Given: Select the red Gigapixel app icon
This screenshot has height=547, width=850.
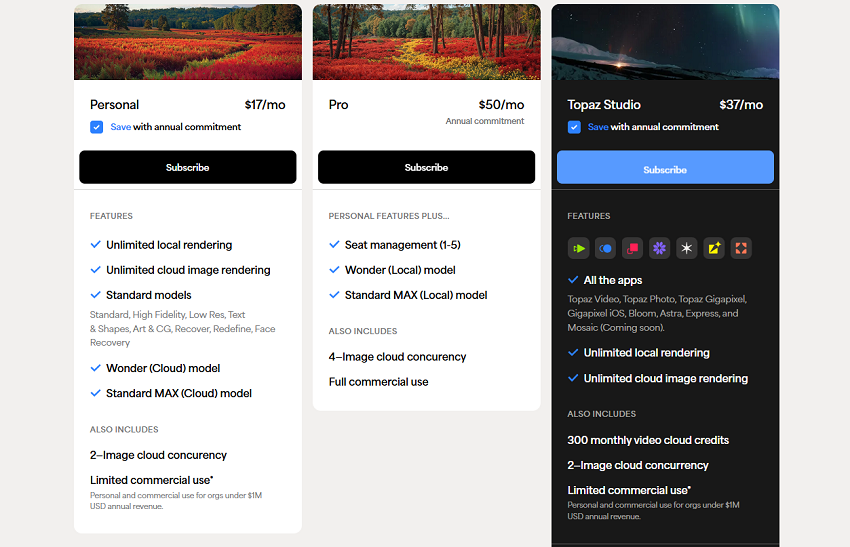Looking at the screenshot, I should 632,248.
